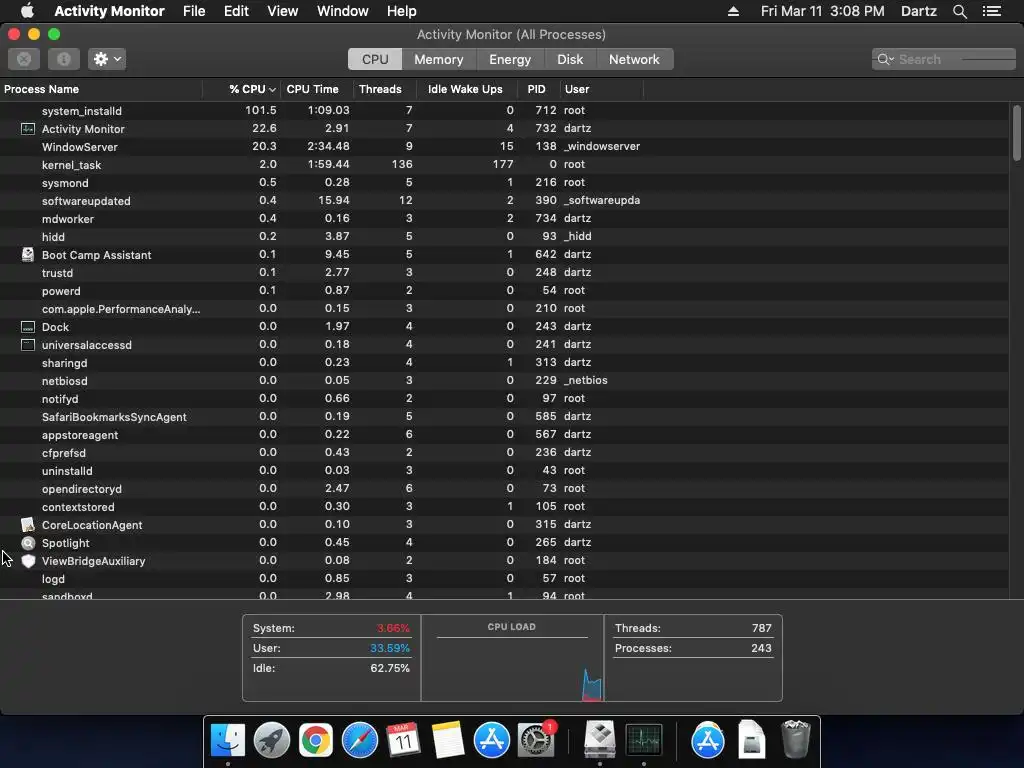1024x768 pixels.
Task: Open Calendar from the Dock
Action: click(x=403, y=740)
